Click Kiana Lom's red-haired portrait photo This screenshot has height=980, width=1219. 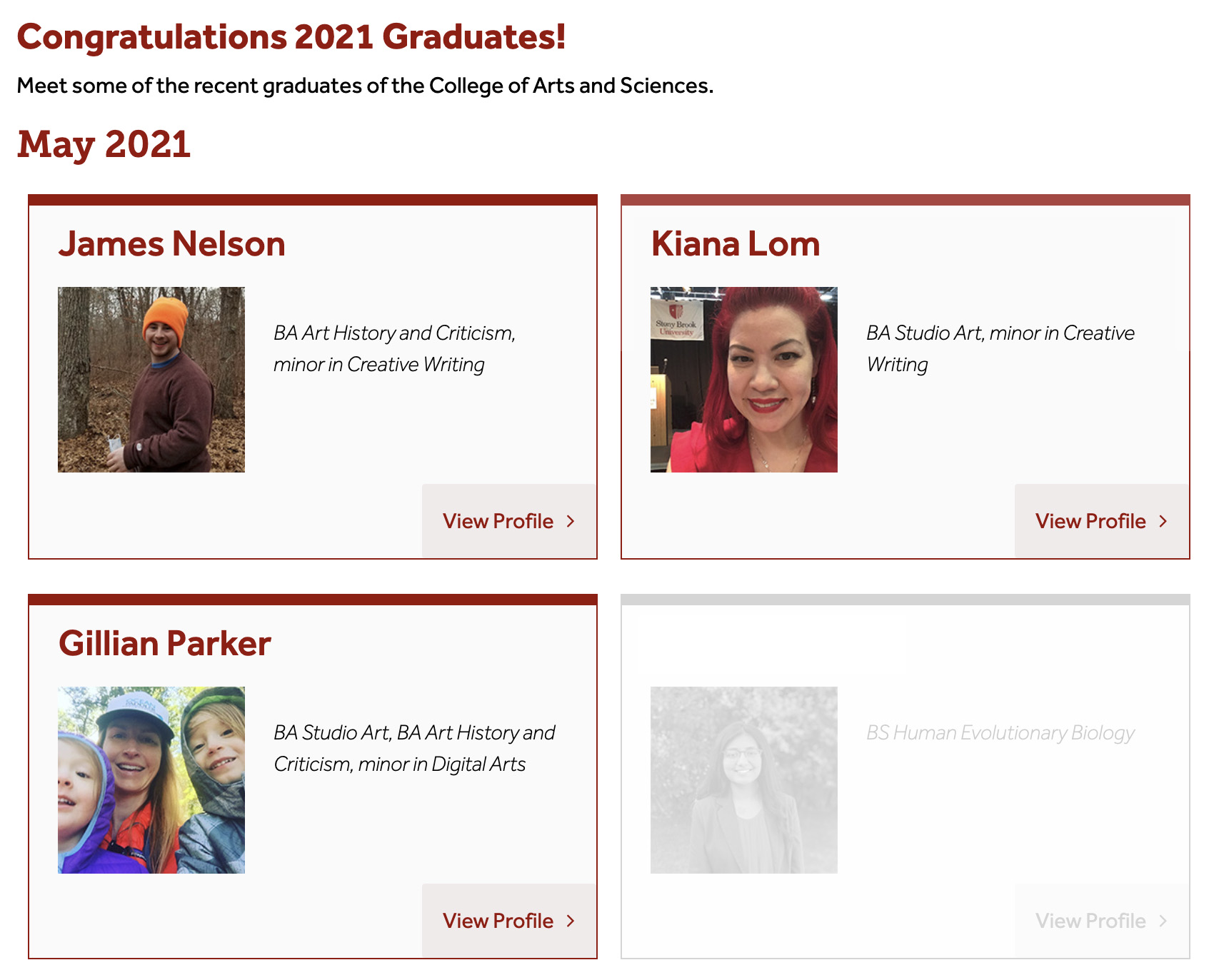click(744, 380)
